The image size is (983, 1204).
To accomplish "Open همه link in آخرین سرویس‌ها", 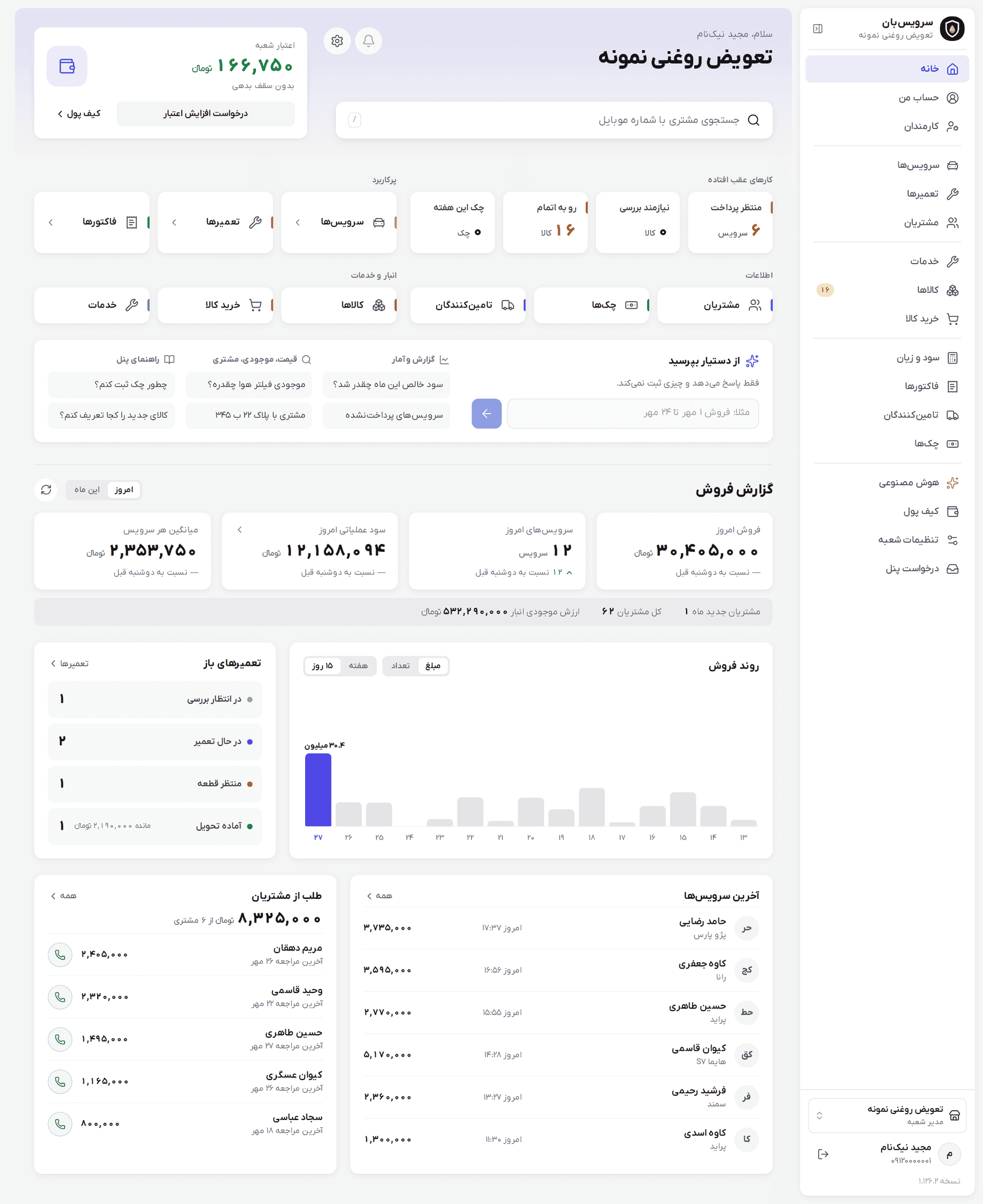I will pos(379,895).
